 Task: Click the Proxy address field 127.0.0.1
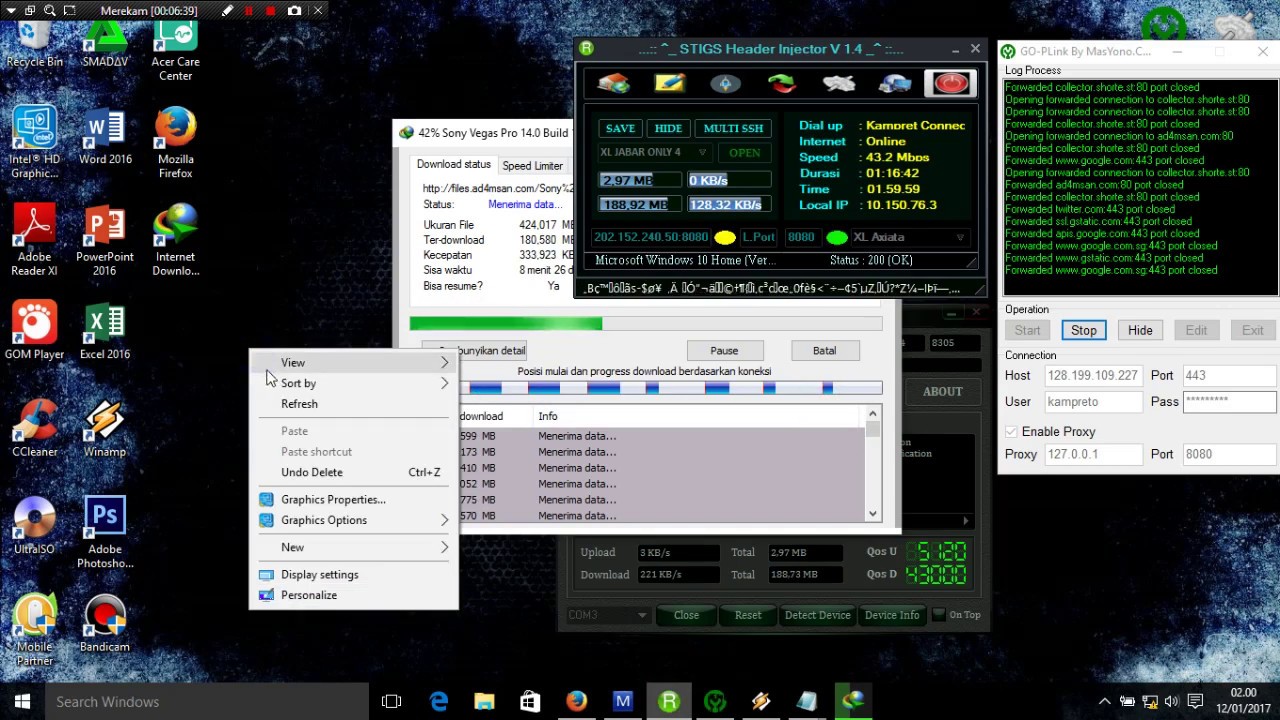(x=1092, y=454)
